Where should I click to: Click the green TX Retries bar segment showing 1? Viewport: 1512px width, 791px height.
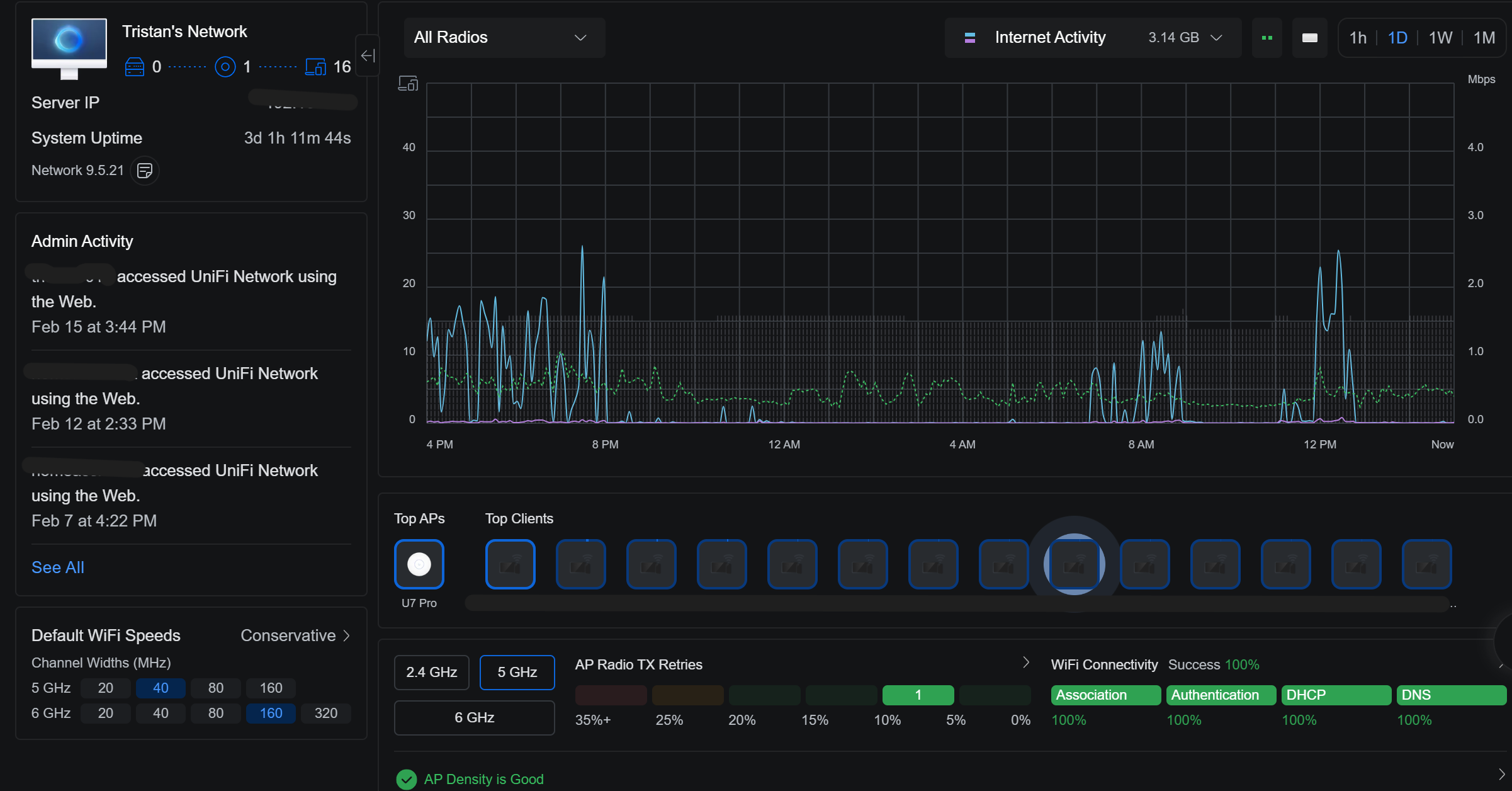point(918,695)
